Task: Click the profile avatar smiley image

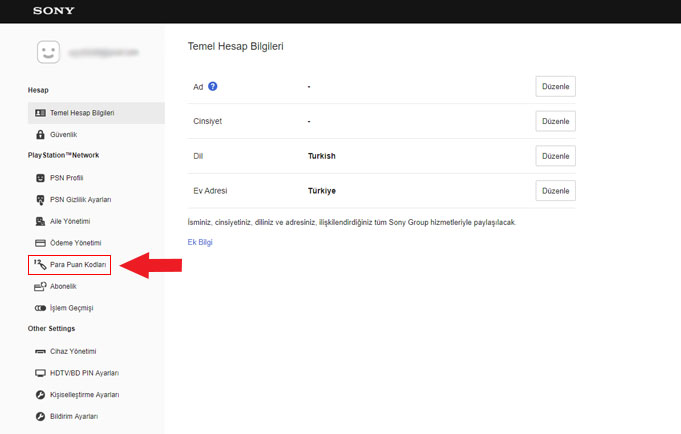Action: 49,51
